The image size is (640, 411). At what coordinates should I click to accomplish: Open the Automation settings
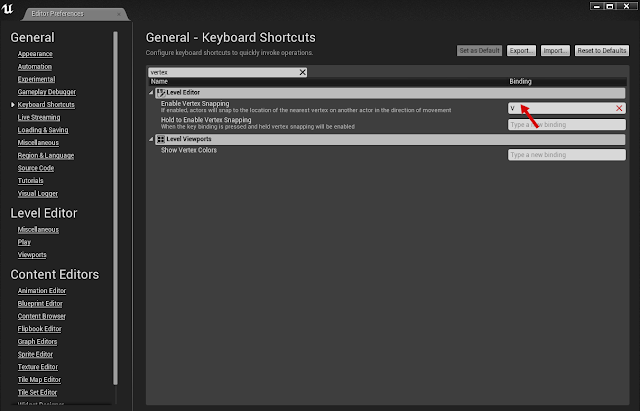(x=35, y=67)
